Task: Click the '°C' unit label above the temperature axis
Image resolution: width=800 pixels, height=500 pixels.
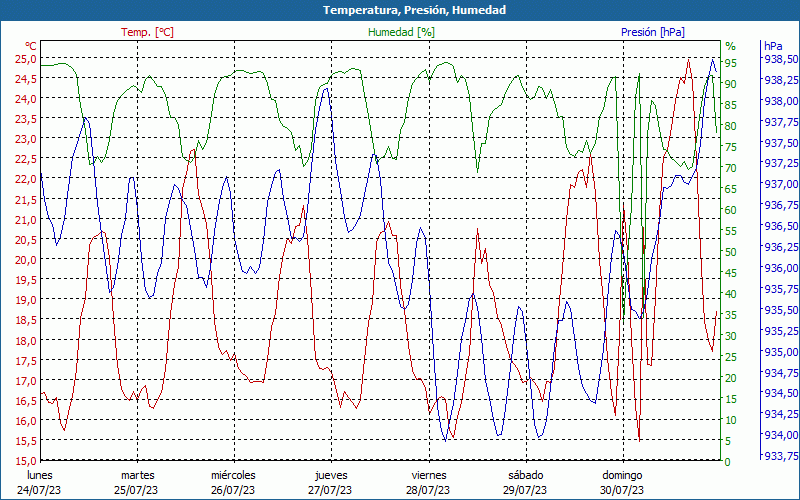Action: [30, 46]
